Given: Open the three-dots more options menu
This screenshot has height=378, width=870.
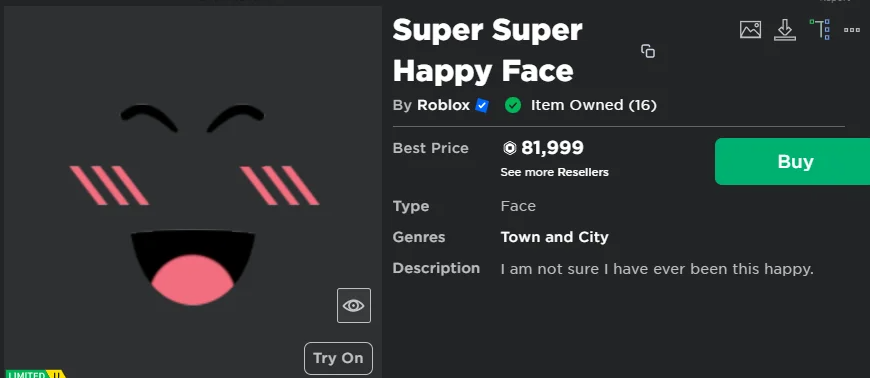Looking at the screenshot, I should click(852, 30).
